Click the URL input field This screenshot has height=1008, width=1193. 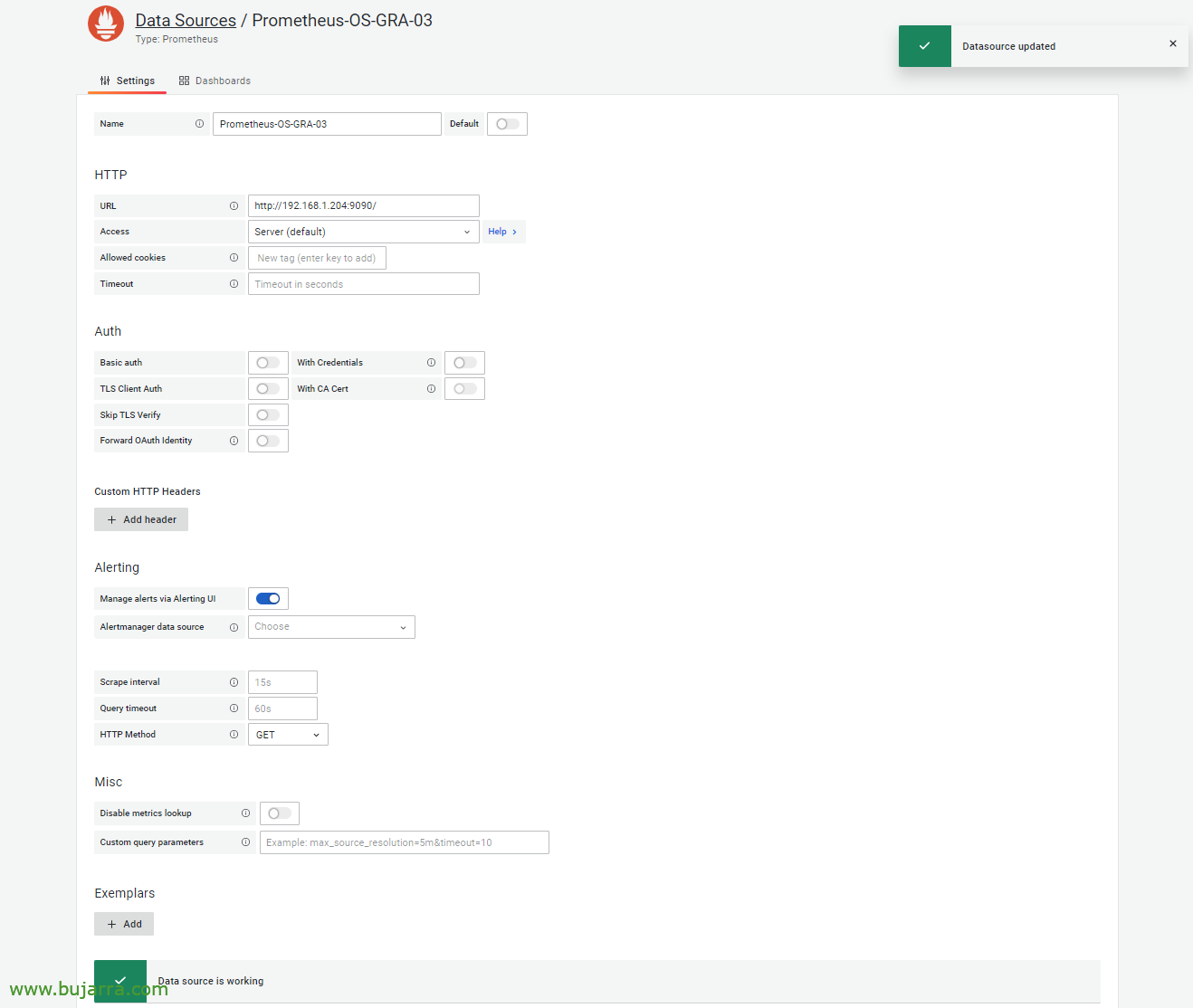tap(363, 206)
